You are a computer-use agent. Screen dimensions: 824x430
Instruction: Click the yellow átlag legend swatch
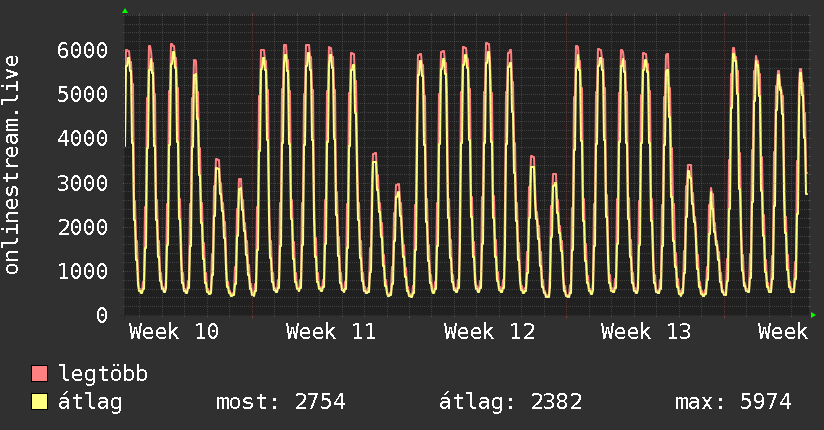(x=39, y=402)
